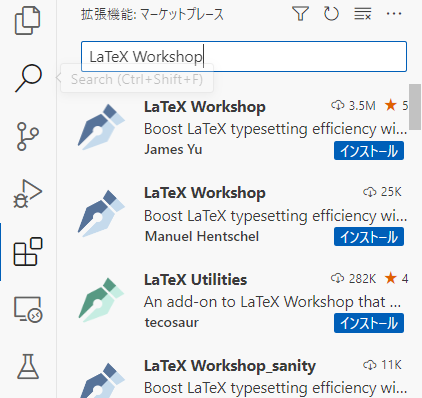The width and height of the screenshot is (422, 398).
Task: Open the LaTeX Utilities extension entry
Action: tap(233, 301)
